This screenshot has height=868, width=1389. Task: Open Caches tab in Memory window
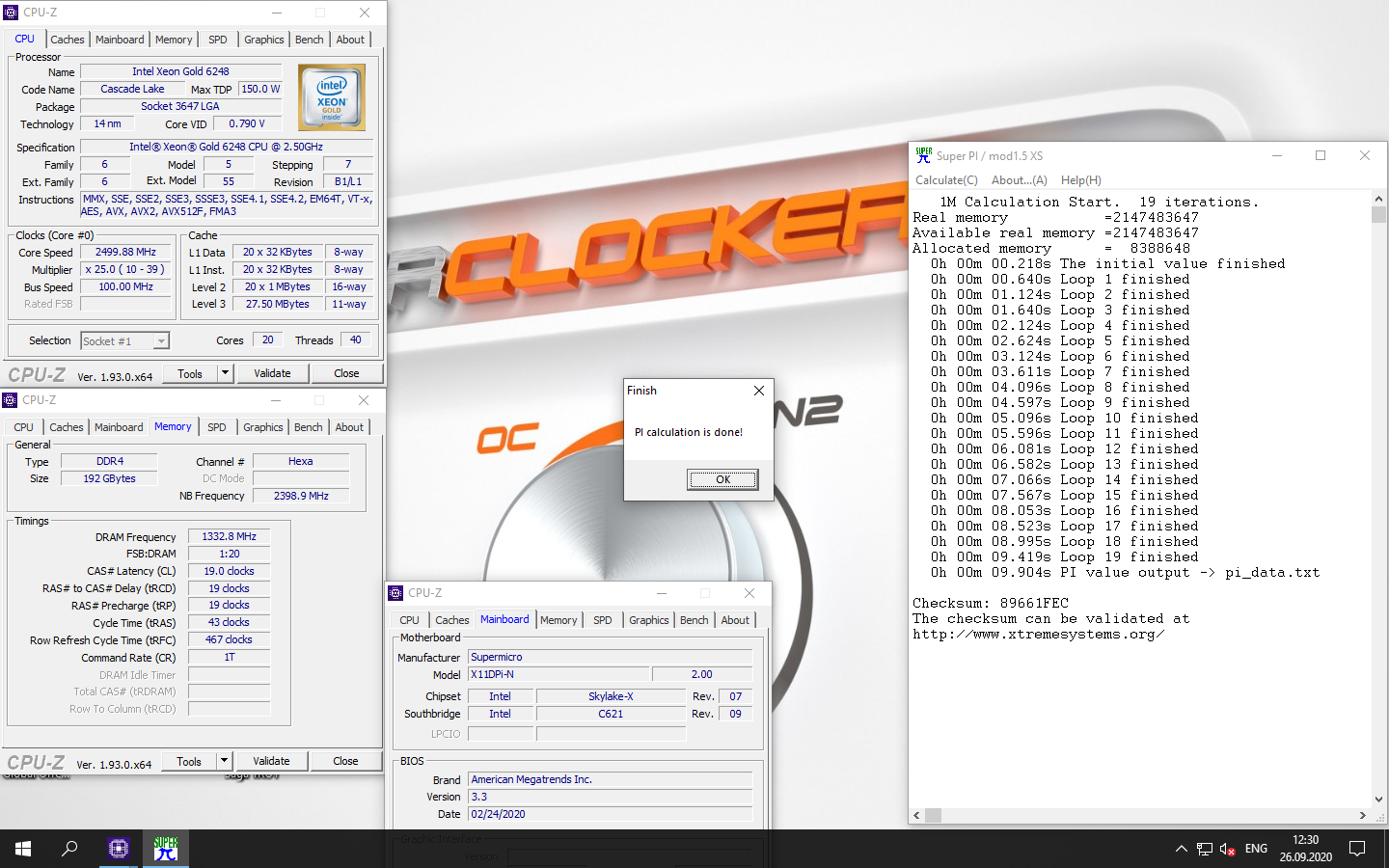click(67, 427)
